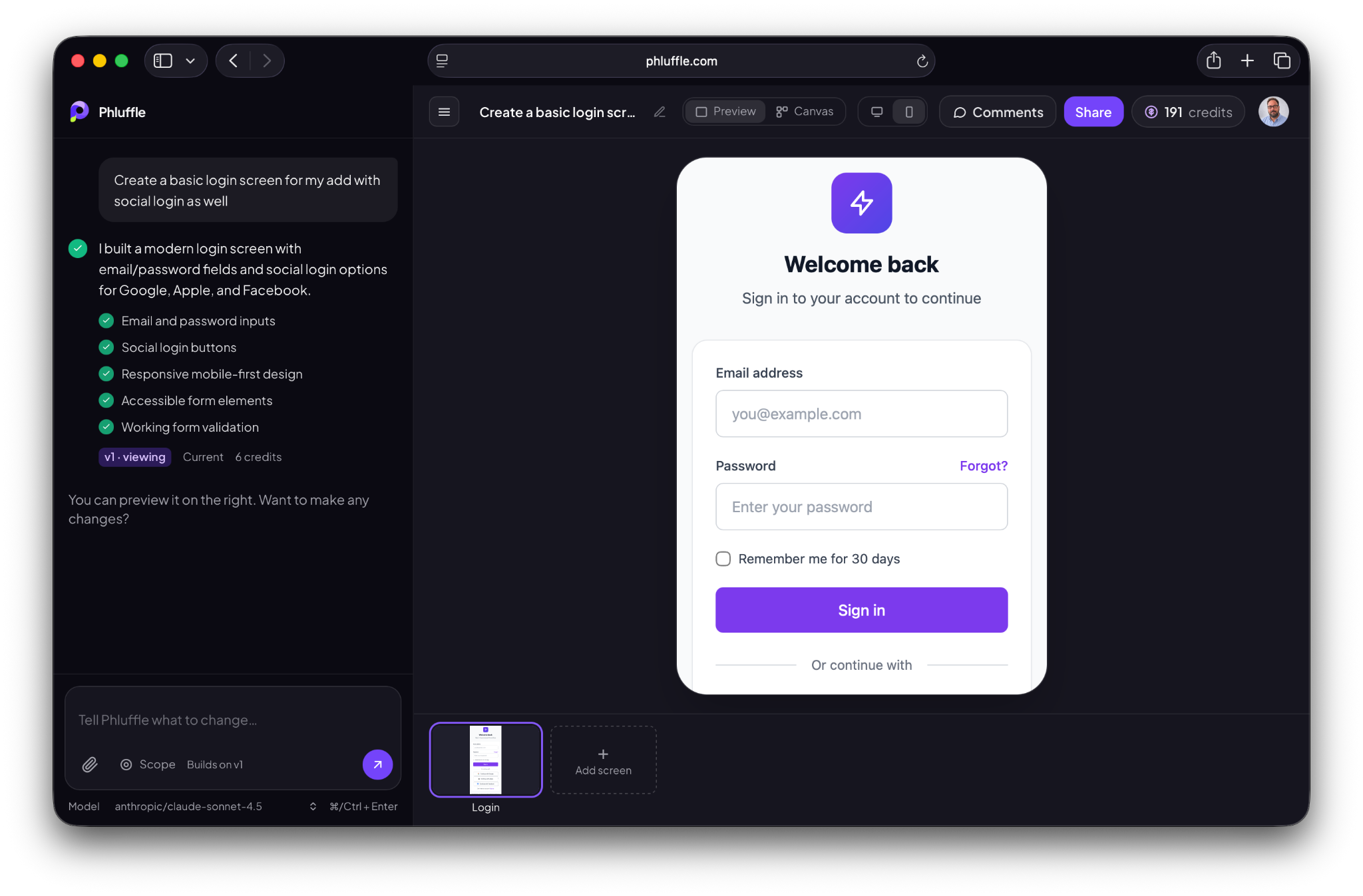Viewport: 1363px width, 896px height.
Task: Select the Preview tab
Action: coord(725,111)
